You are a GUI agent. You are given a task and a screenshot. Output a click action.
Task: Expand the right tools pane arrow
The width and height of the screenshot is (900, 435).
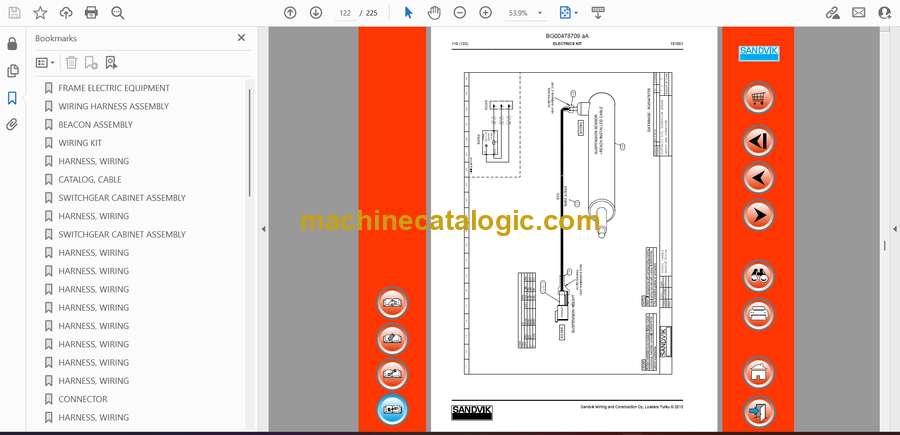click(894, 229)
